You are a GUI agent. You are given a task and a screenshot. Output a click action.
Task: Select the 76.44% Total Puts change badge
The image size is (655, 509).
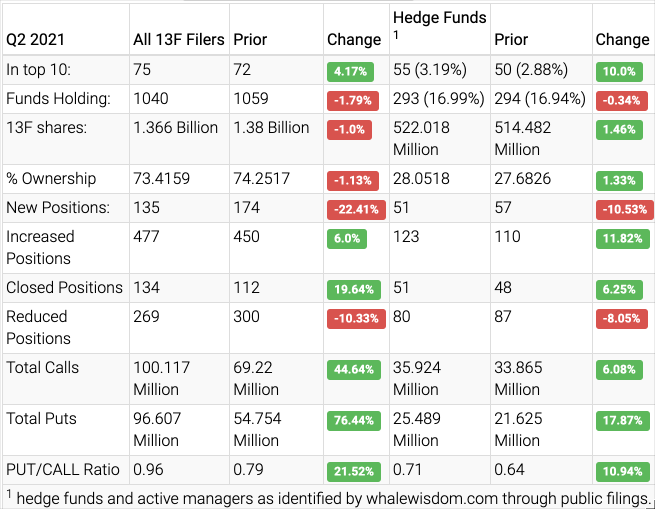click(353, 420)
